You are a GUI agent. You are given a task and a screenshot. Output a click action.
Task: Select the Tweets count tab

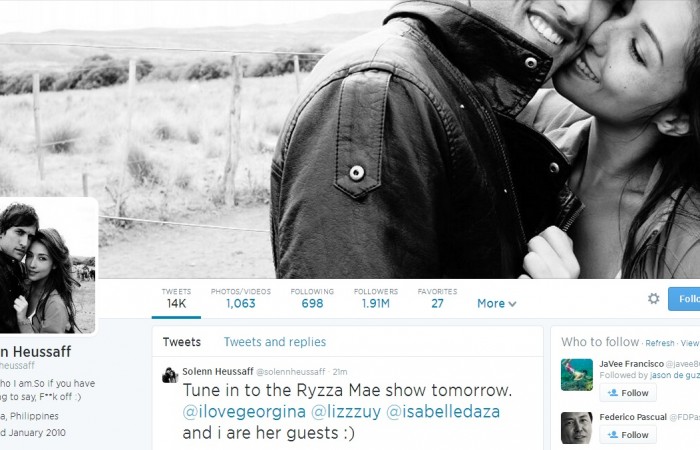coord(176,298)
